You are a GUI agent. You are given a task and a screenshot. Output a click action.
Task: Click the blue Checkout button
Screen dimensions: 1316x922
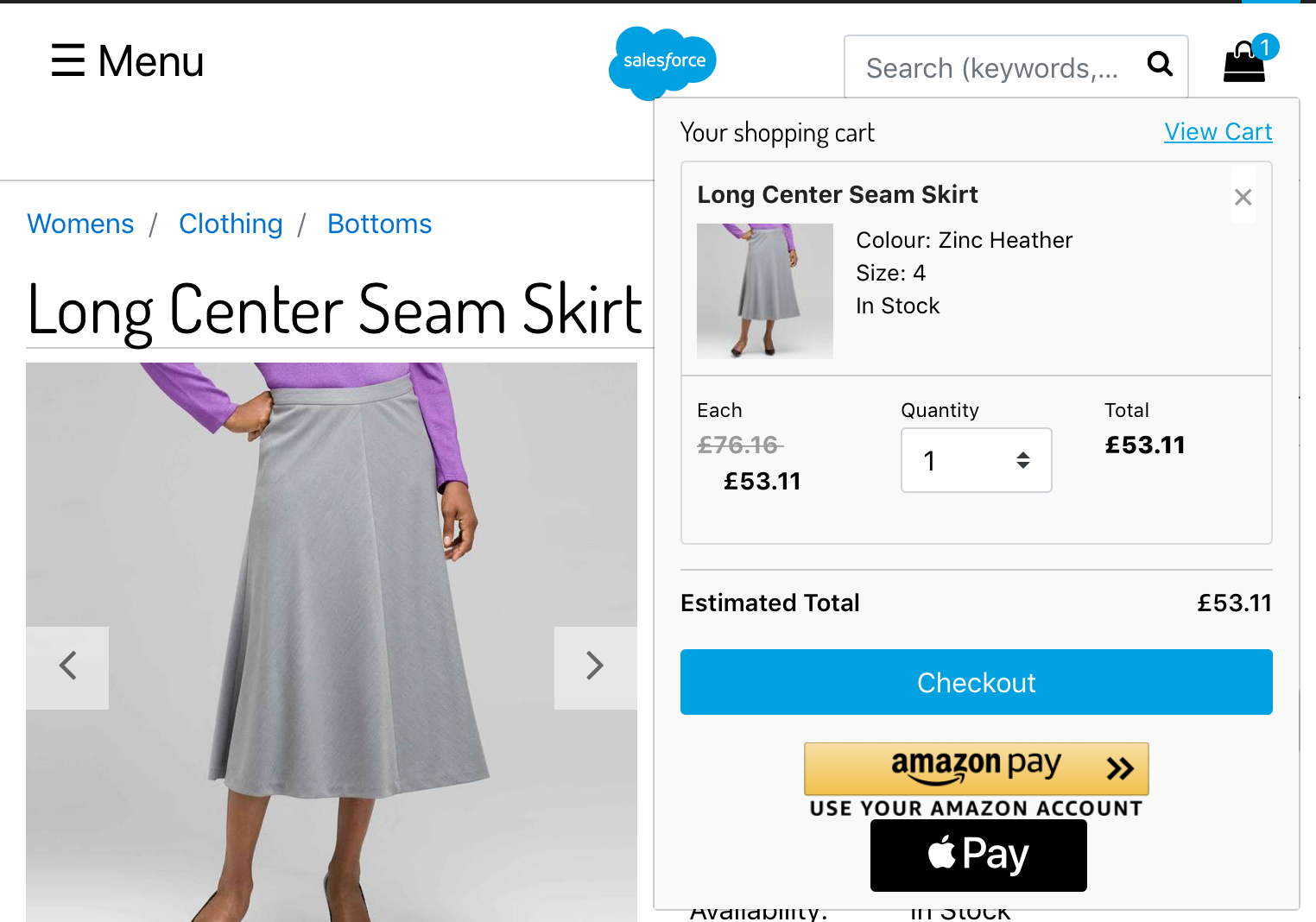[977, 682]
